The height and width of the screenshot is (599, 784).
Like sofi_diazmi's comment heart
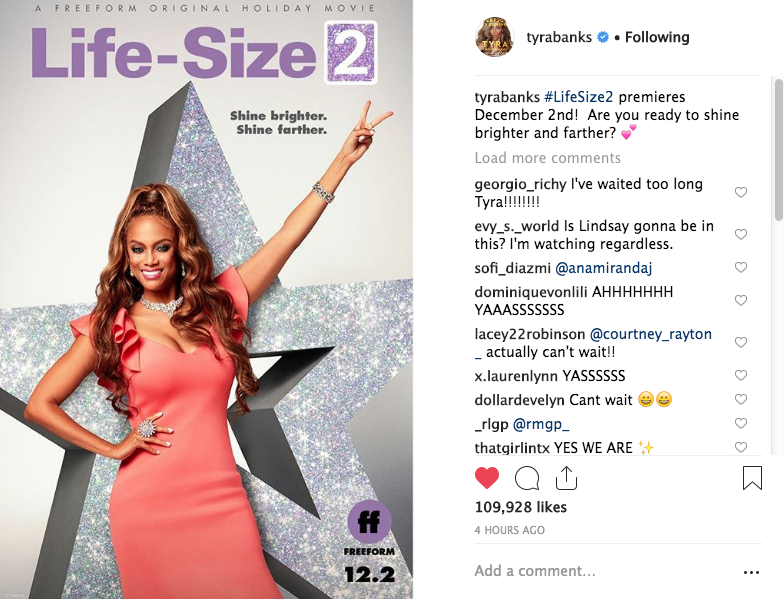click(x=740, y=268)
